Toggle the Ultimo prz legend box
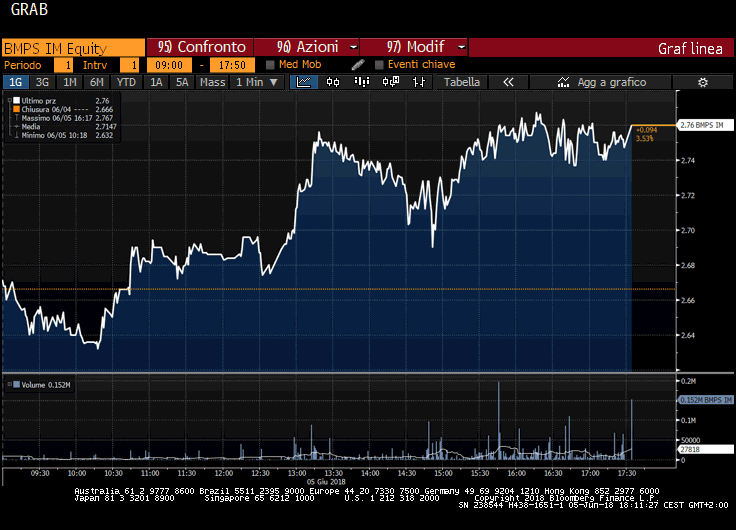Image resolution: width=736 pixels, height=530 pixels. pyautogui.click(x=15, y=101)
